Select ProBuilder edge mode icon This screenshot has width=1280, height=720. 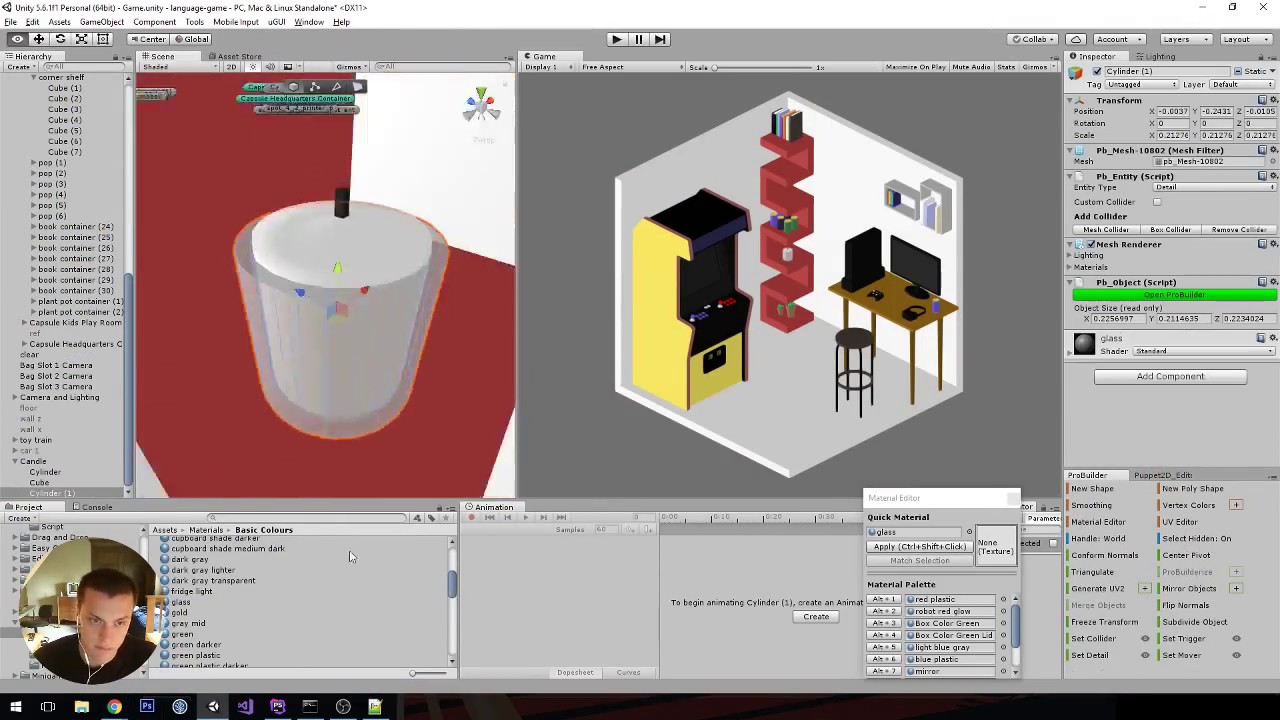coord(336,87)
